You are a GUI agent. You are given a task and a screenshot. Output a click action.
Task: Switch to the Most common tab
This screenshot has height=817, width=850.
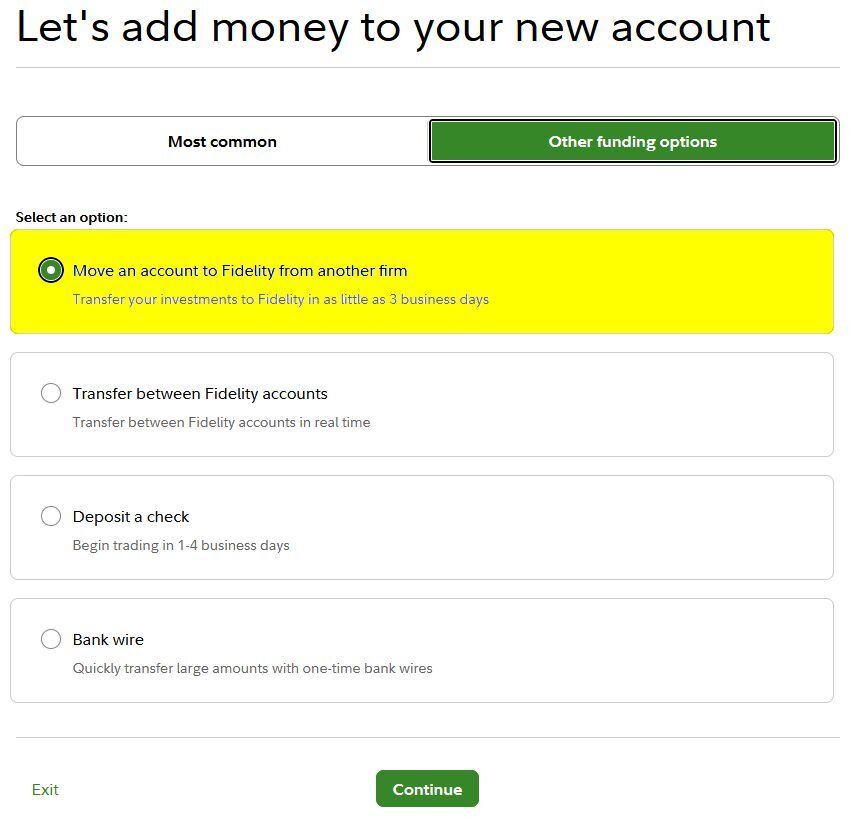click(x=222, y=142)
